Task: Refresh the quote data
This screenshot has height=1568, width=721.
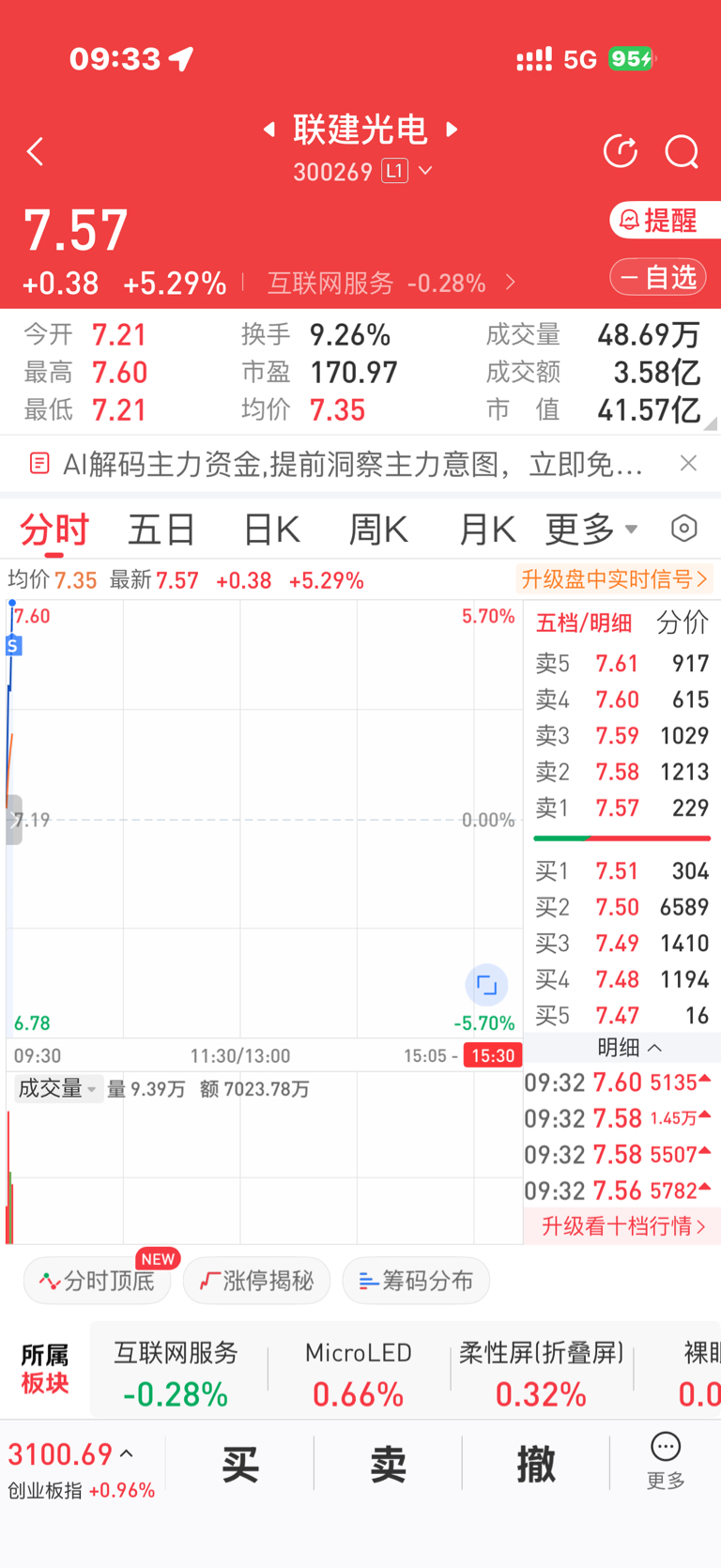Action: 621,151
